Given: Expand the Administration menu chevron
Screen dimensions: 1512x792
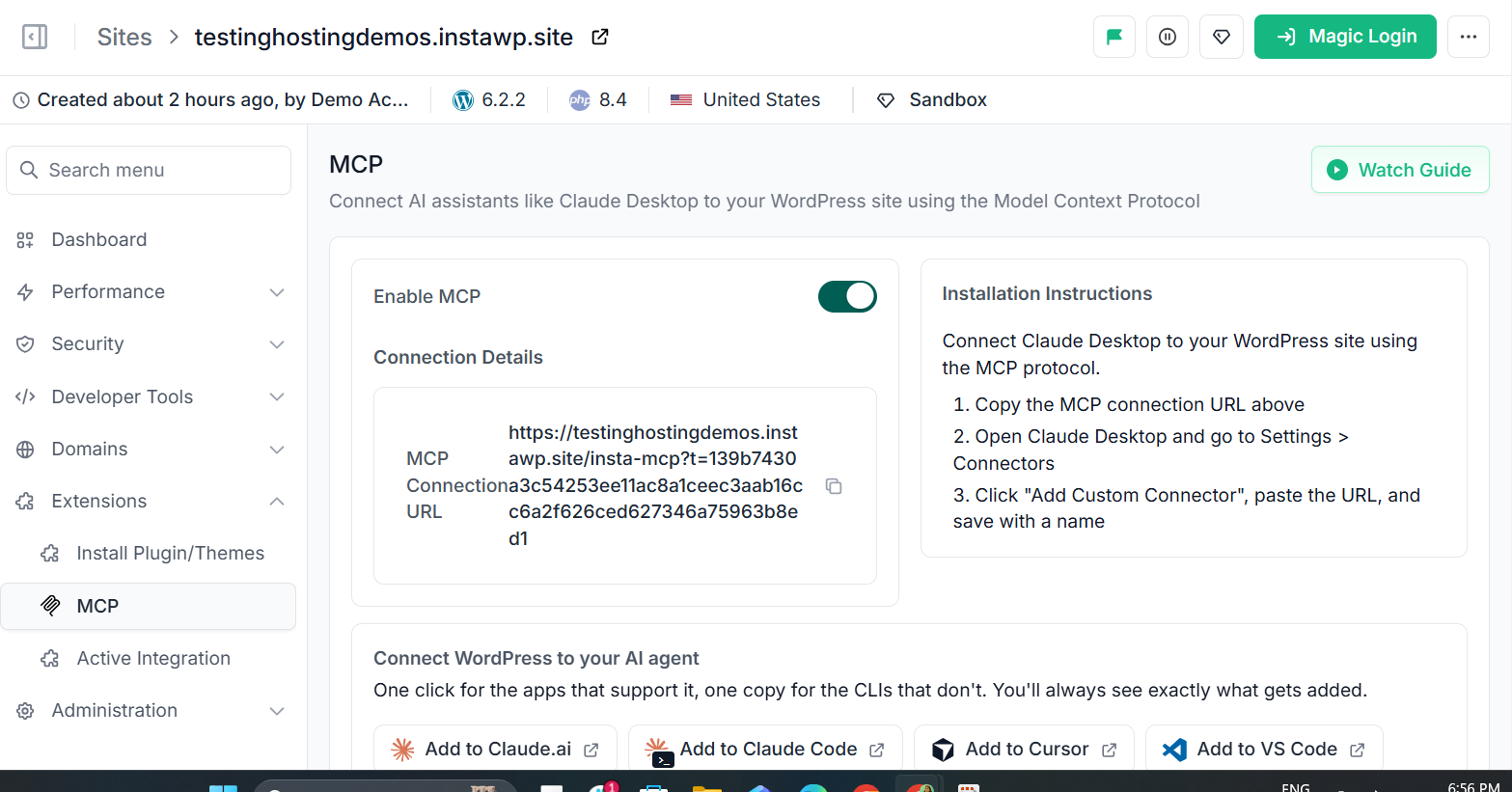Looking at the screenshot, I should pos(277,711).
